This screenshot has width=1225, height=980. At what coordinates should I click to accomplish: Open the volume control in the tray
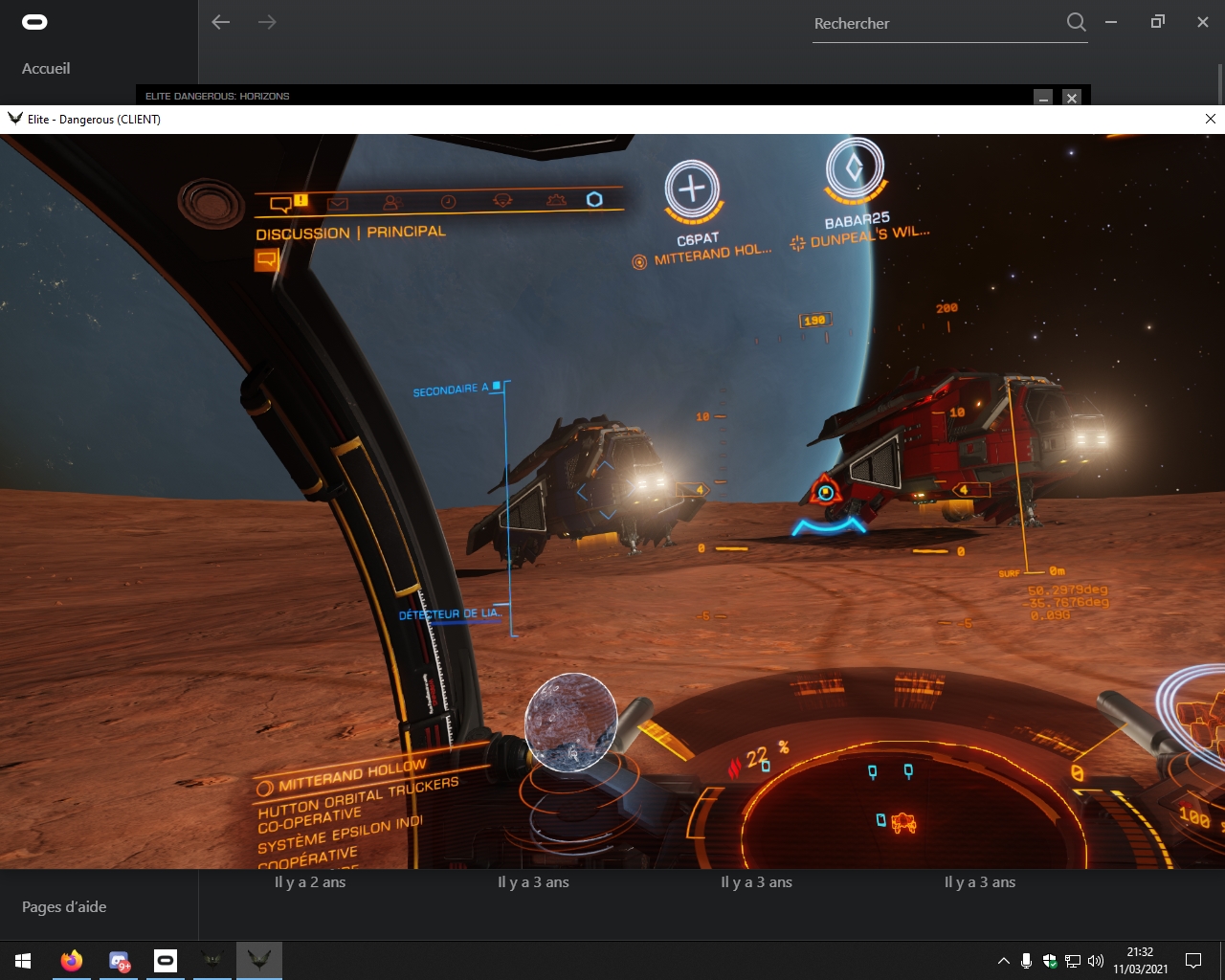pos(1096,961)
